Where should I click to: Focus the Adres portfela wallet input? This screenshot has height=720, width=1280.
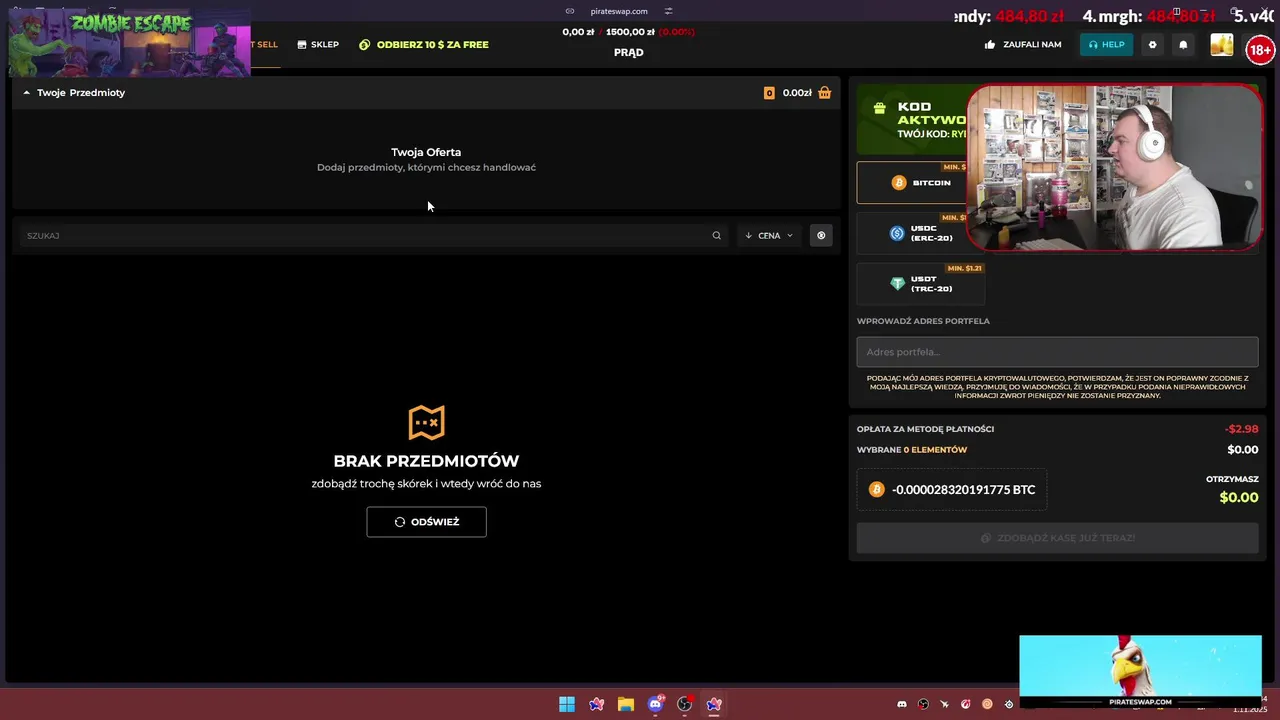1057,352
